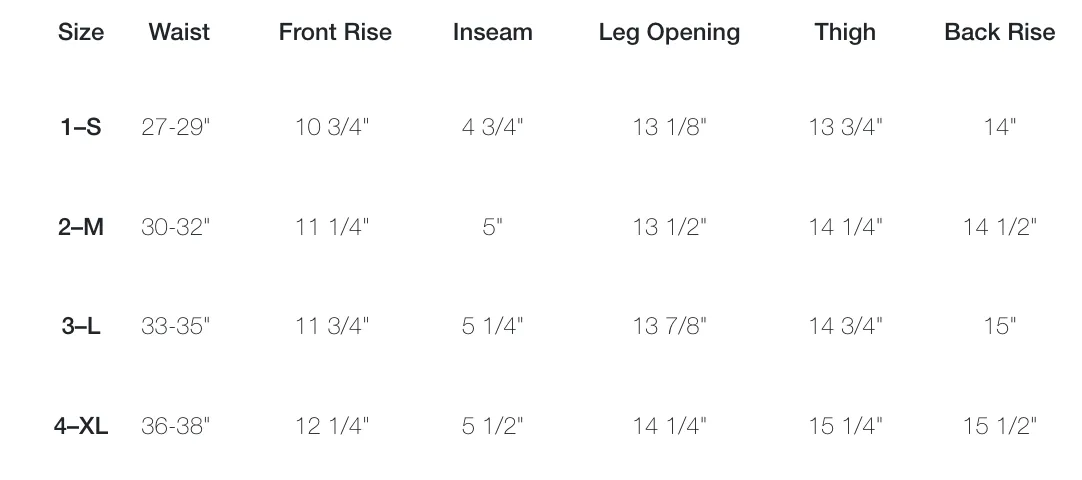Click the 13 1/8" leg opening value
Image resolution: width=1082 pixels, height=480 pixels.
670,127
